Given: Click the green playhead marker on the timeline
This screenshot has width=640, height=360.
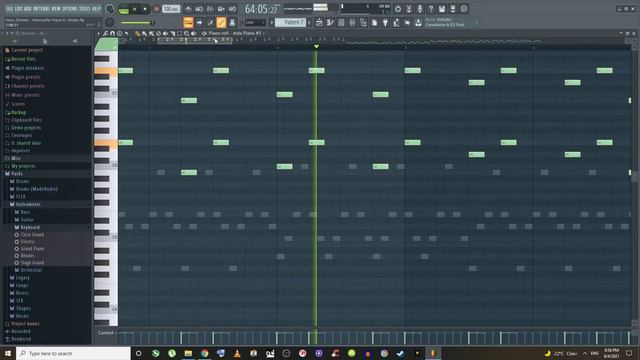Looking at the screenshot, I should click(316, 47).
